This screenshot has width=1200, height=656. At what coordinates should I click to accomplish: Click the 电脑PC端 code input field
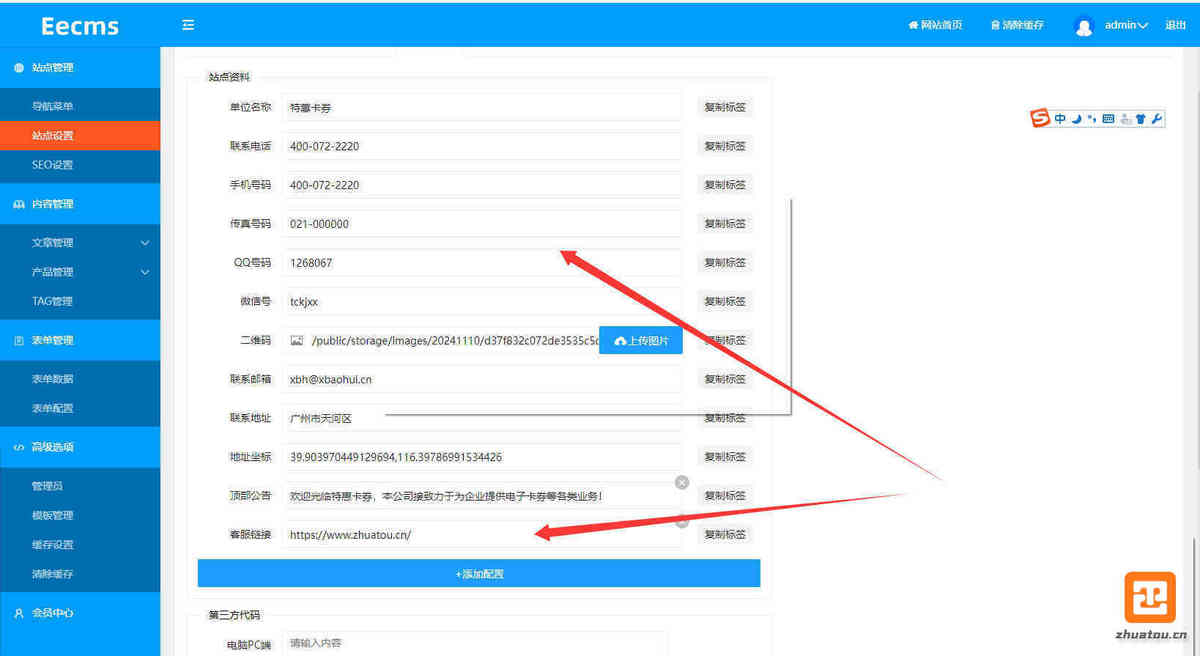tap(475, 643)
